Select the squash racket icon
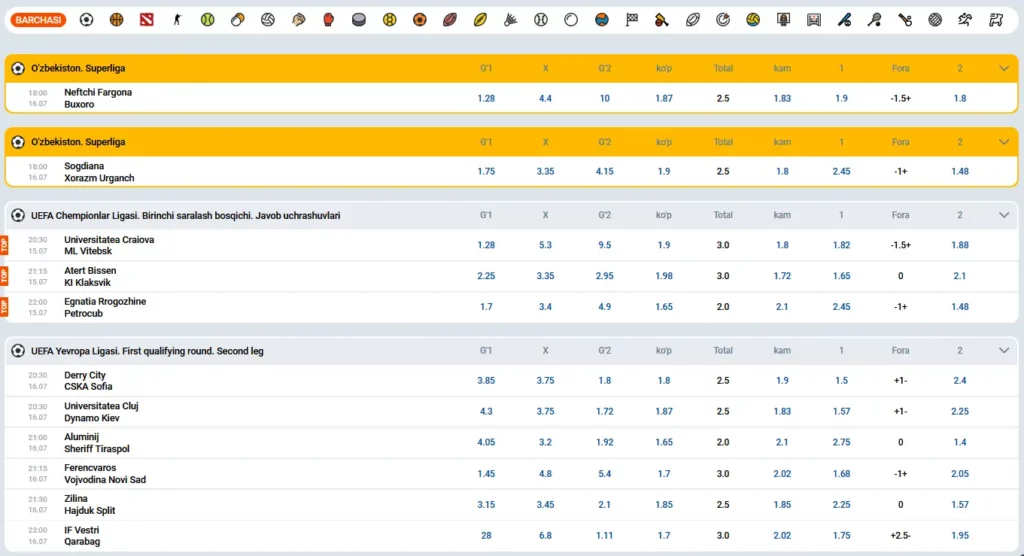 click(x=874, y=20)
